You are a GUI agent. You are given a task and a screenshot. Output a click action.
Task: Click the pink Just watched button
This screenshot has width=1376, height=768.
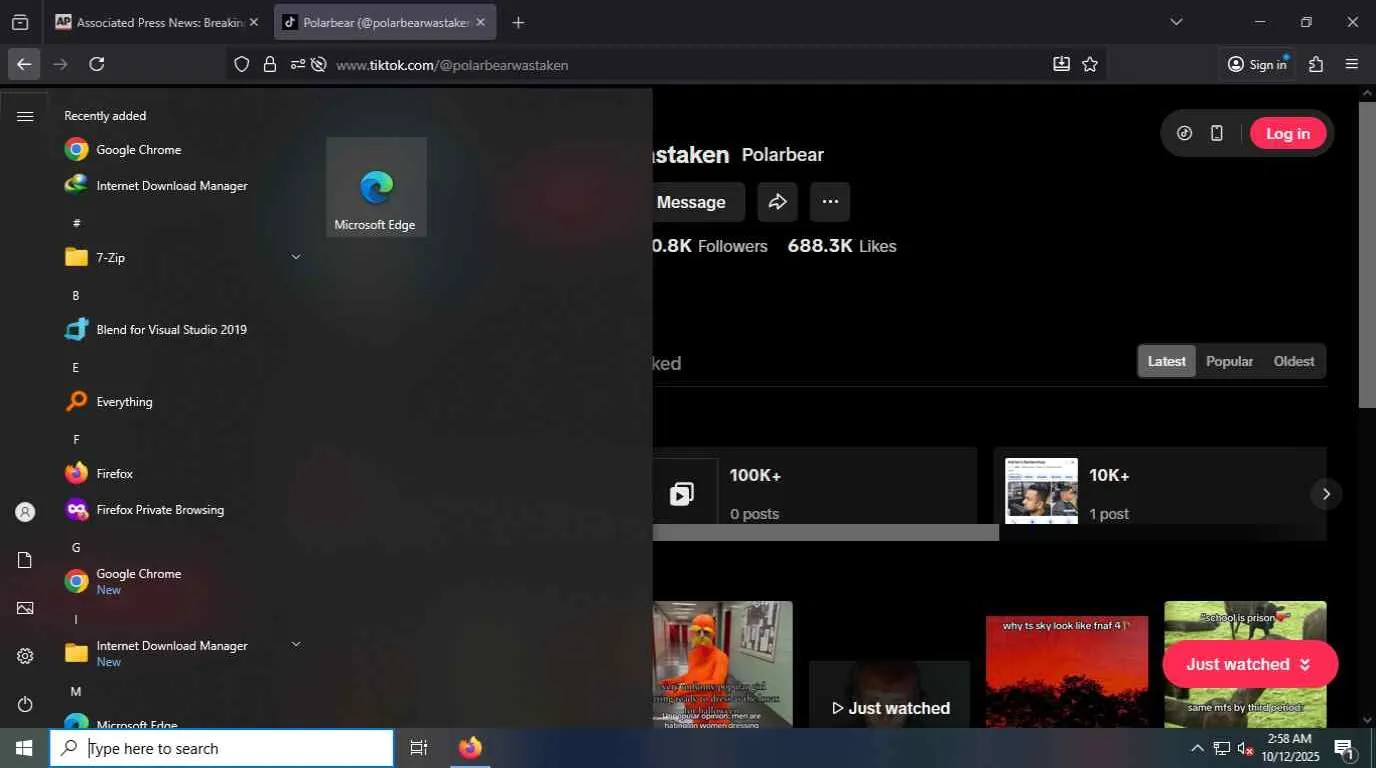[1250, 664]
